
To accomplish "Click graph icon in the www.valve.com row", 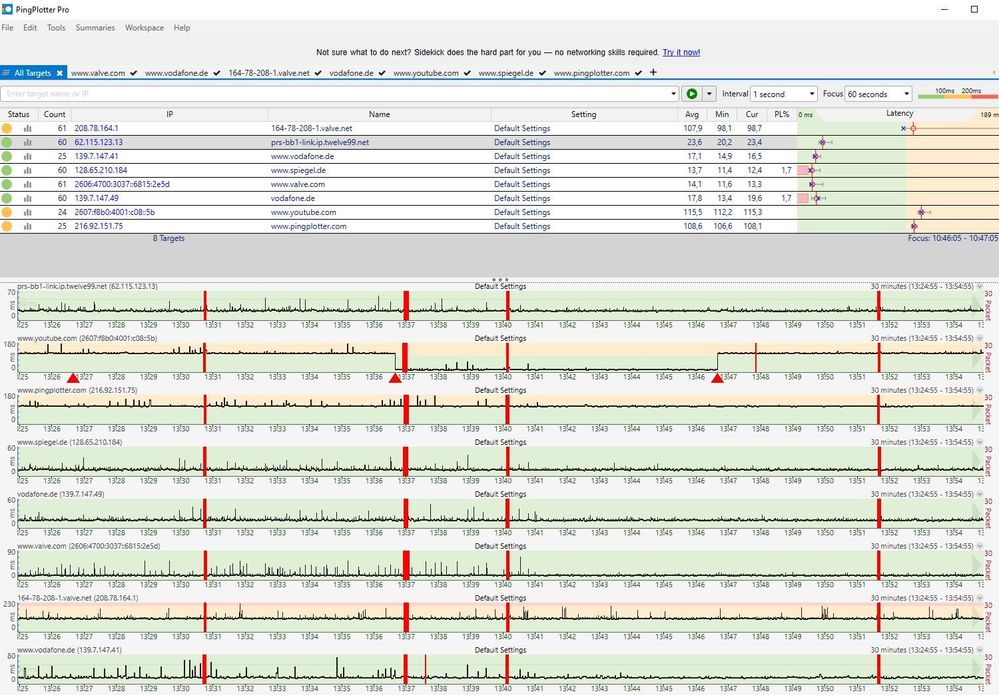I will 27,184.
